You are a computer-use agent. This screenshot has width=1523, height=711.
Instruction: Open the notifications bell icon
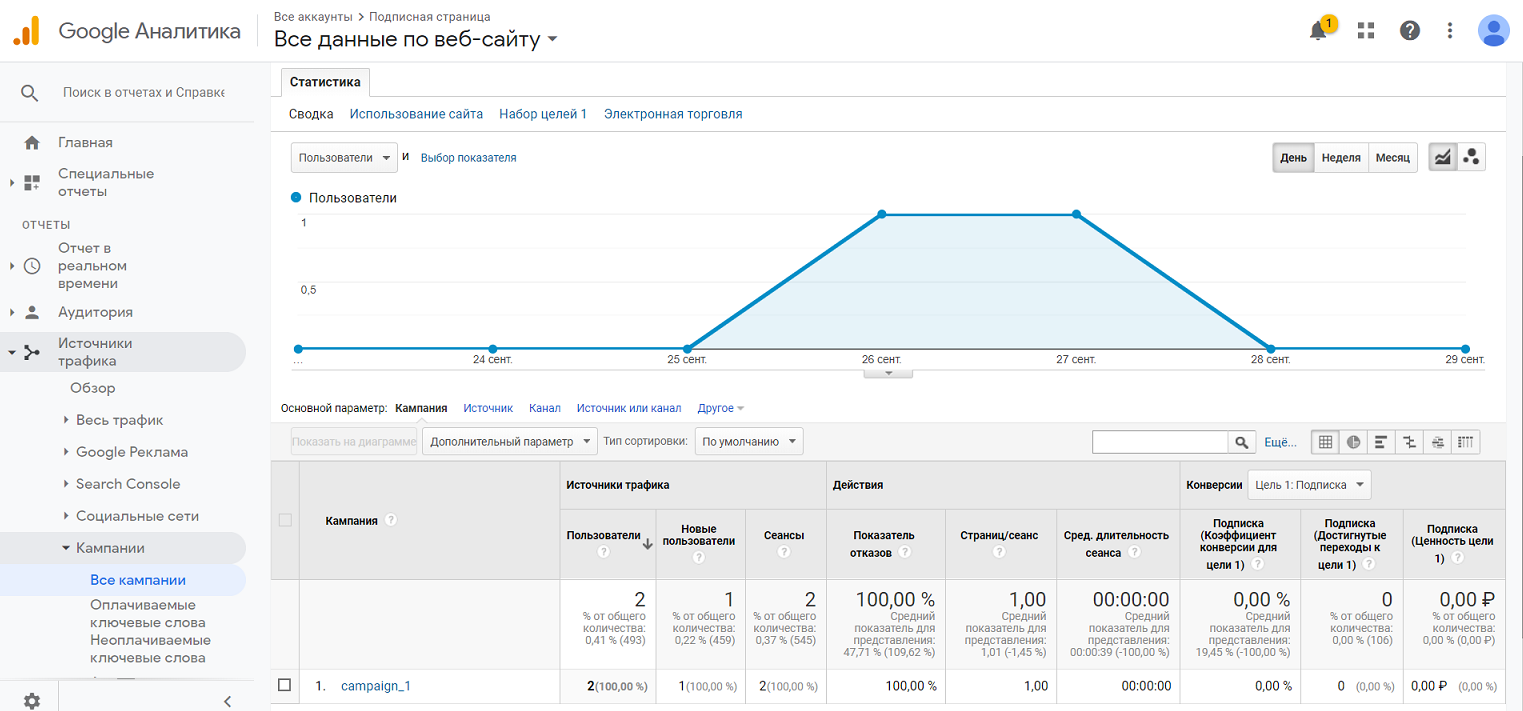pyautogui.click(x=1319, y=31)
